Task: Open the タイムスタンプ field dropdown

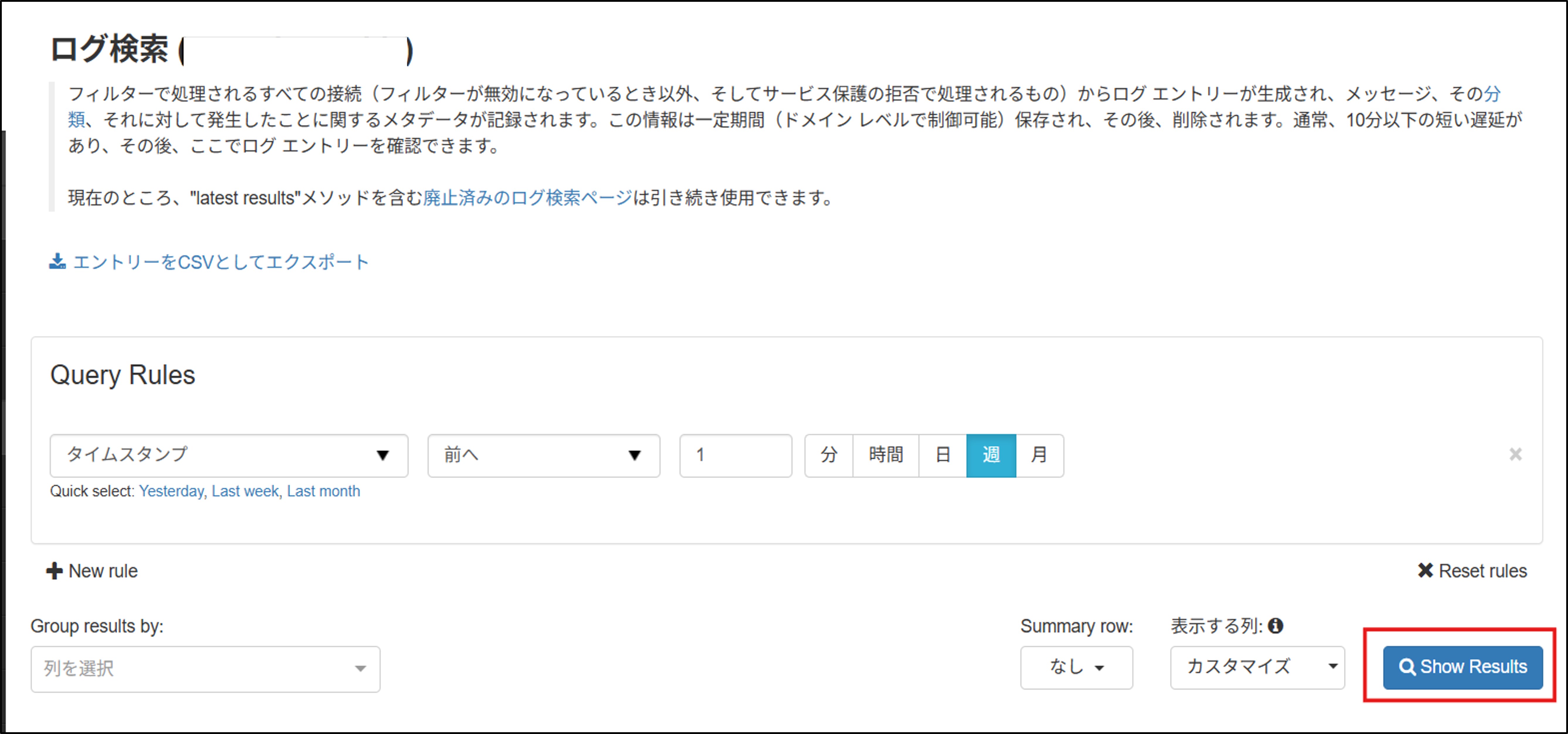Action: (x=229, y=455)
